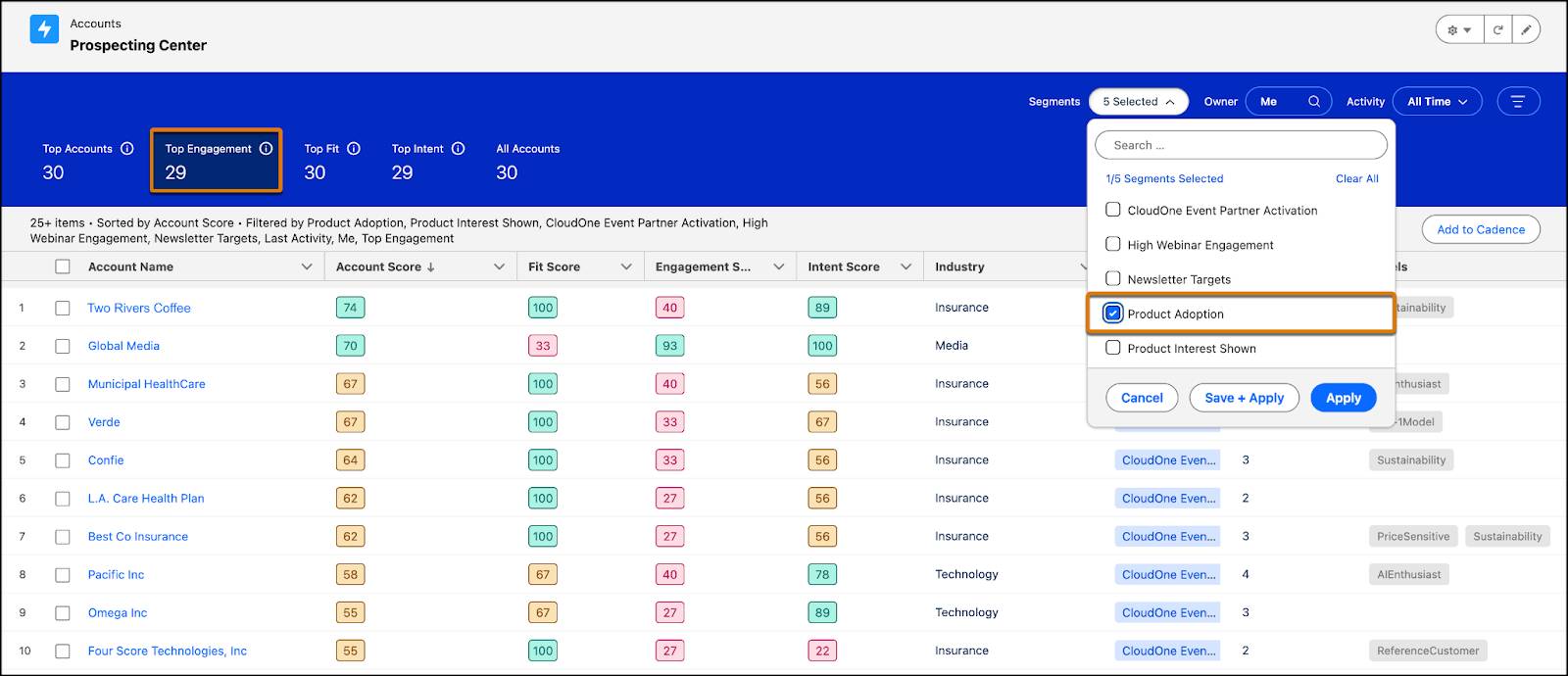Open the gear settings menu icon
The width and height of the screenshot is (1568, 676).
(1460, 30)
